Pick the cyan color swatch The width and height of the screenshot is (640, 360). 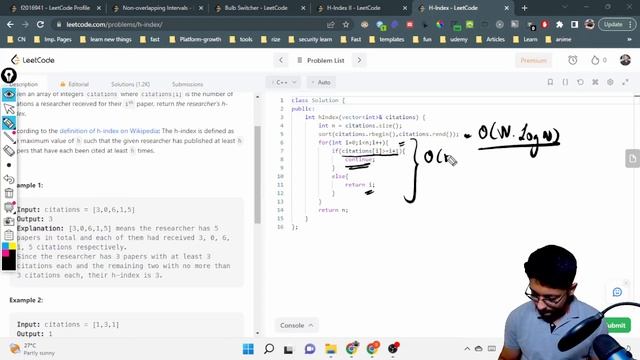tap(5, 246)
